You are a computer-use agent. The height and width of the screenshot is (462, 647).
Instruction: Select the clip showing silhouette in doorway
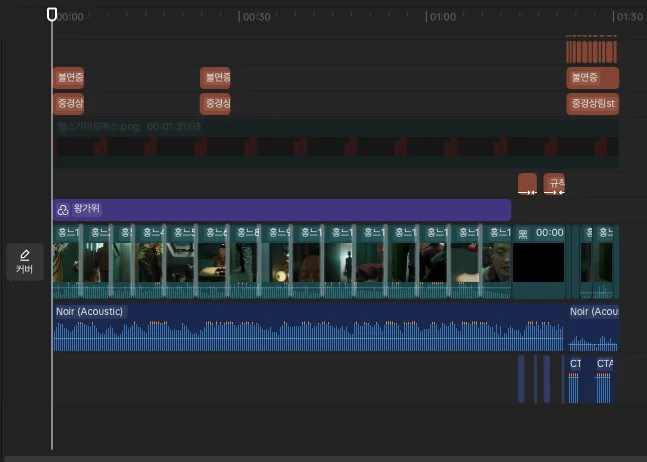pyautogui.click(x=338, y=262)
